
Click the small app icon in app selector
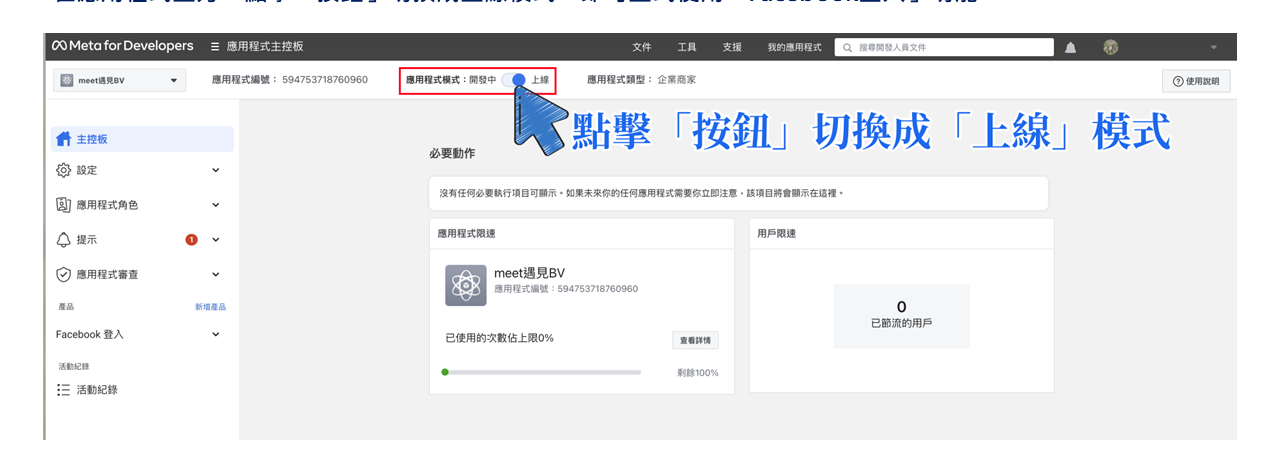(67, 81)
